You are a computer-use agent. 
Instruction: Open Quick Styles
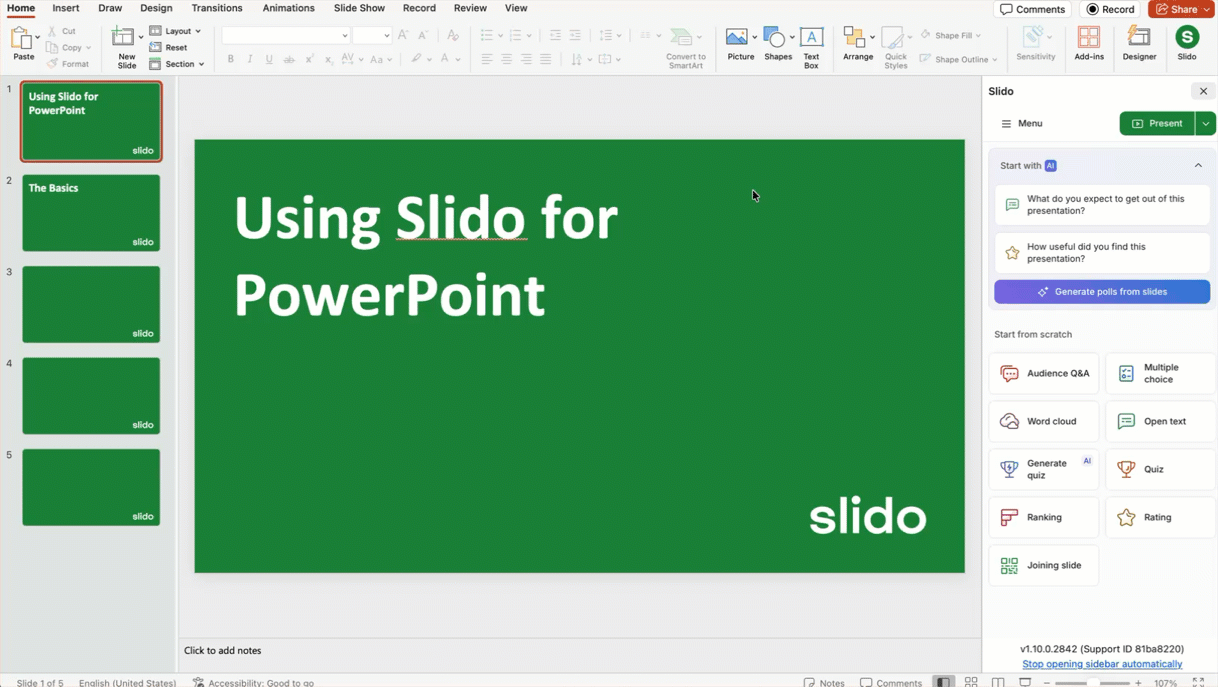click(896, 47)
